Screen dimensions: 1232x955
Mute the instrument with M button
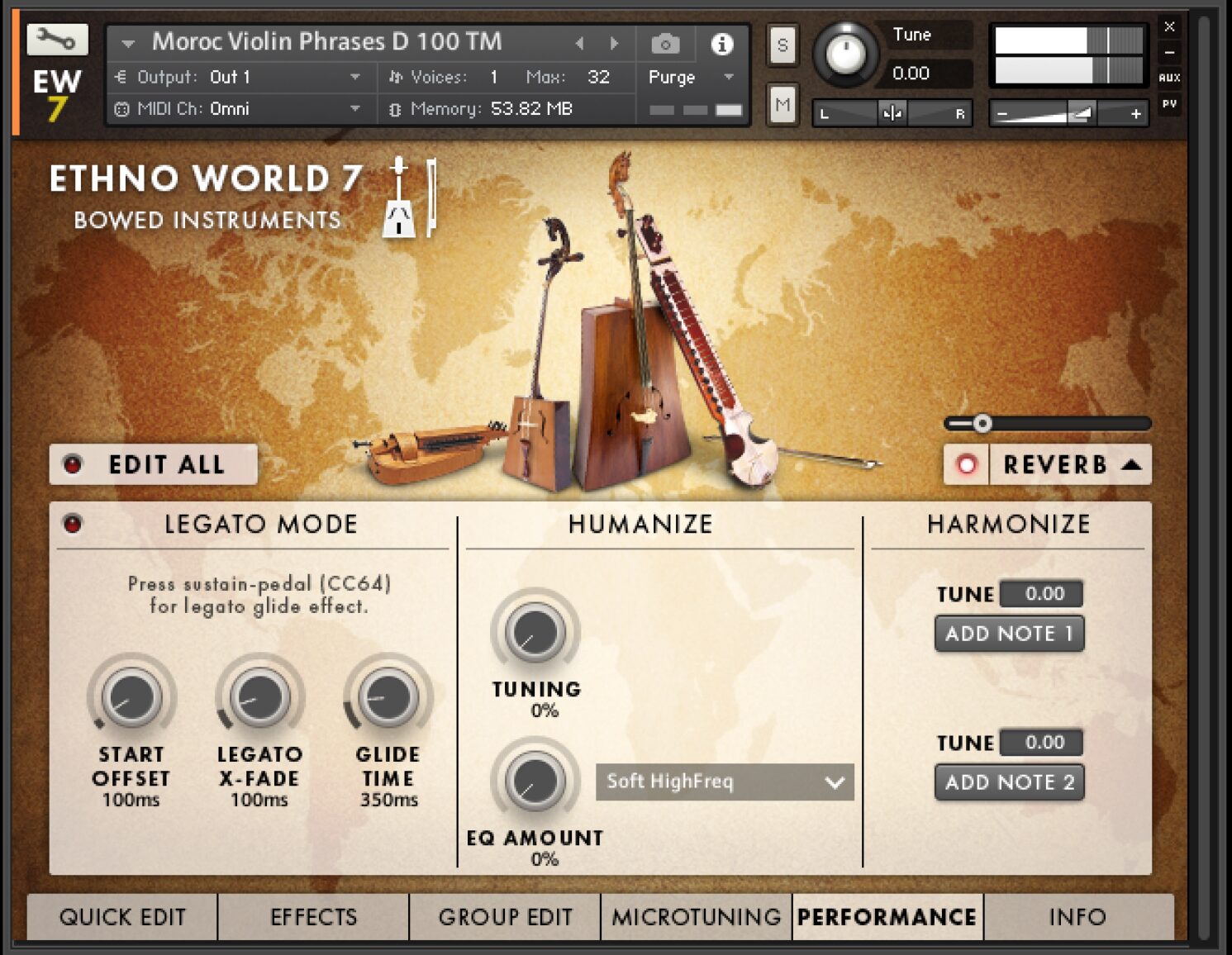pos(782,105)
